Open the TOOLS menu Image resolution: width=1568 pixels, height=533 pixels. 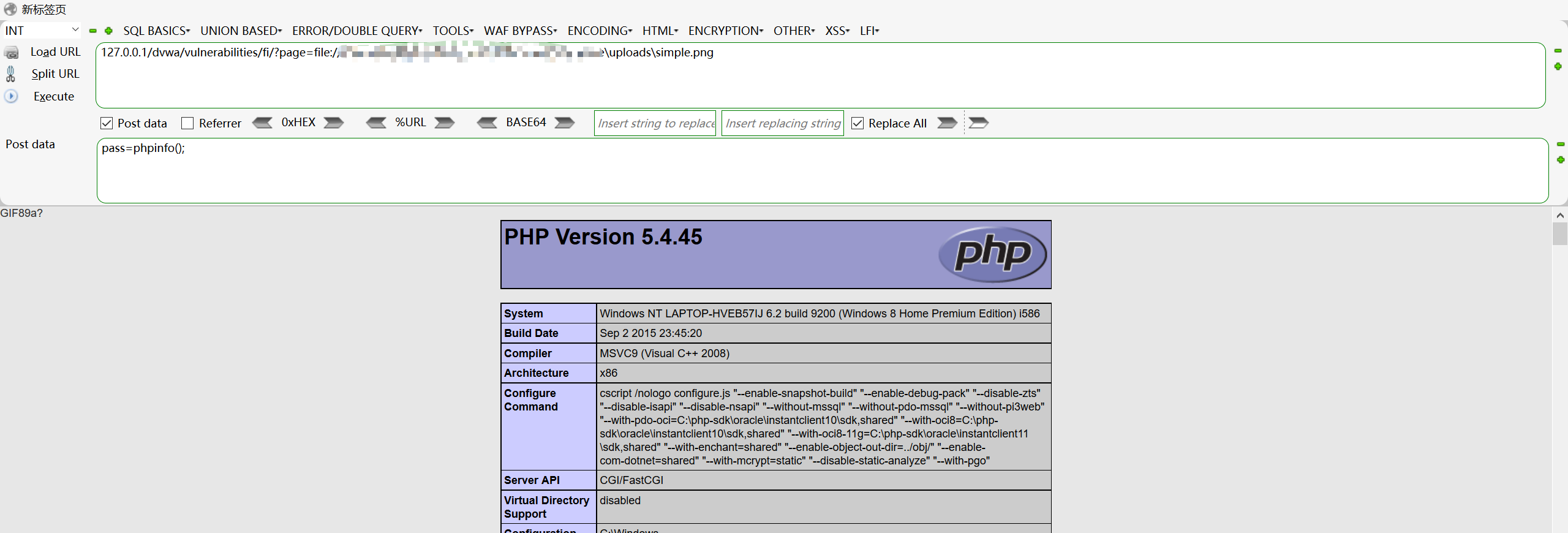453,31
